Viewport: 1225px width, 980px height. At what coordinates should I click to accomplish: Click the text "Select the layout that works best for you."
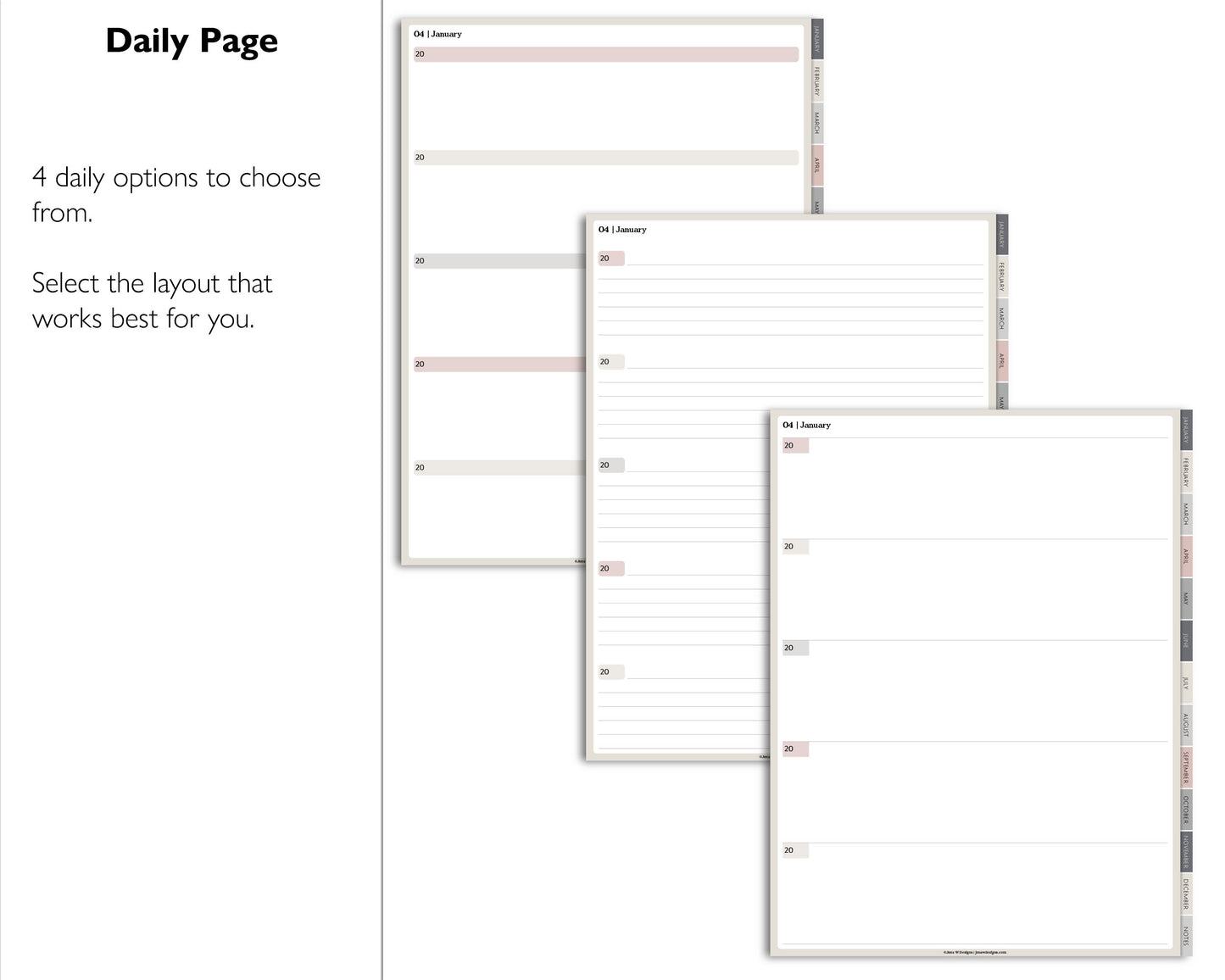click(x=153, y=301)
